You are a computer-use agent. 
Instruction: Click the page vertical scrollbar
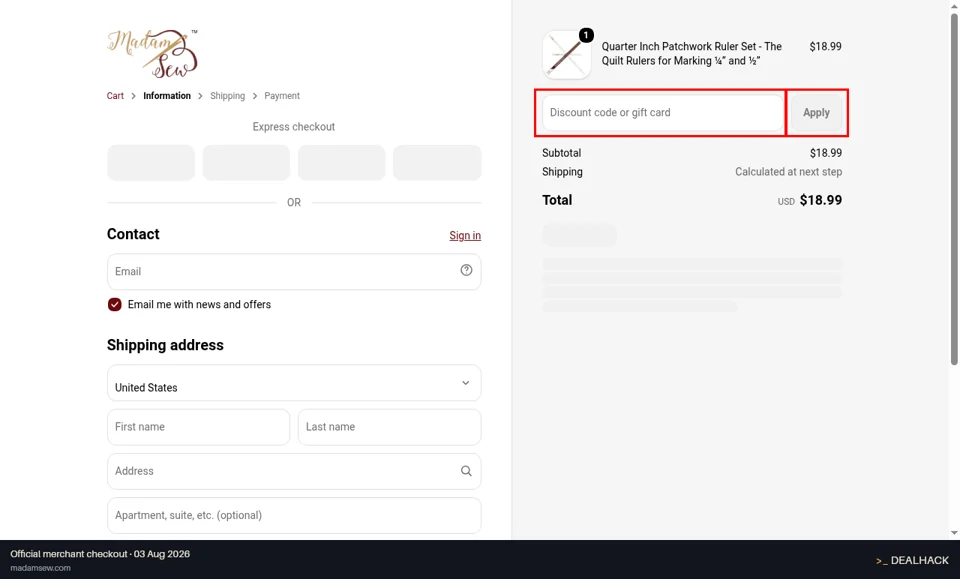pos(954,190)
